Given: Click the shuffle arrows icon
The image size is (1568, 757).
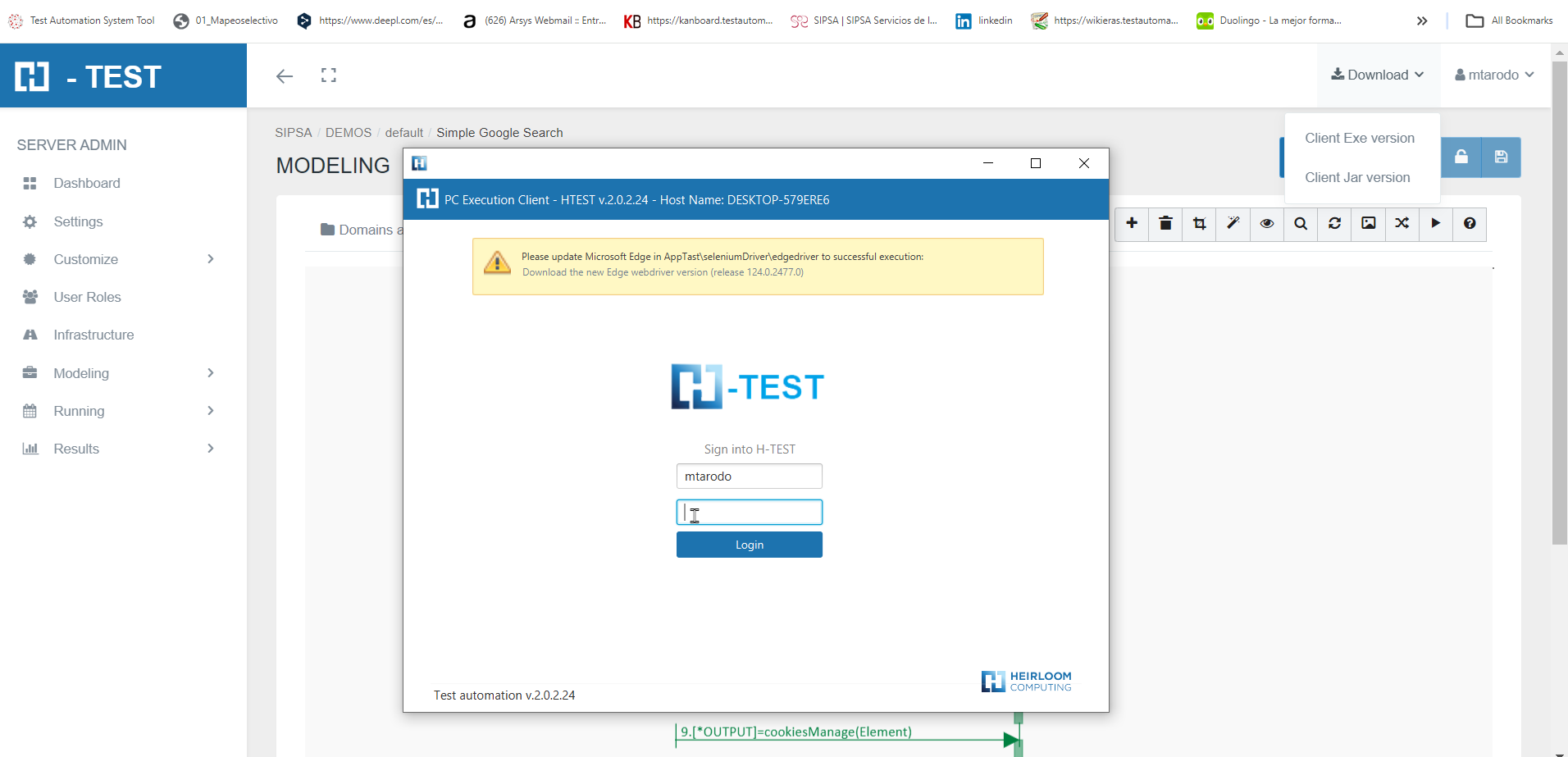Looking at the screenshot, I should (1402, 223).
